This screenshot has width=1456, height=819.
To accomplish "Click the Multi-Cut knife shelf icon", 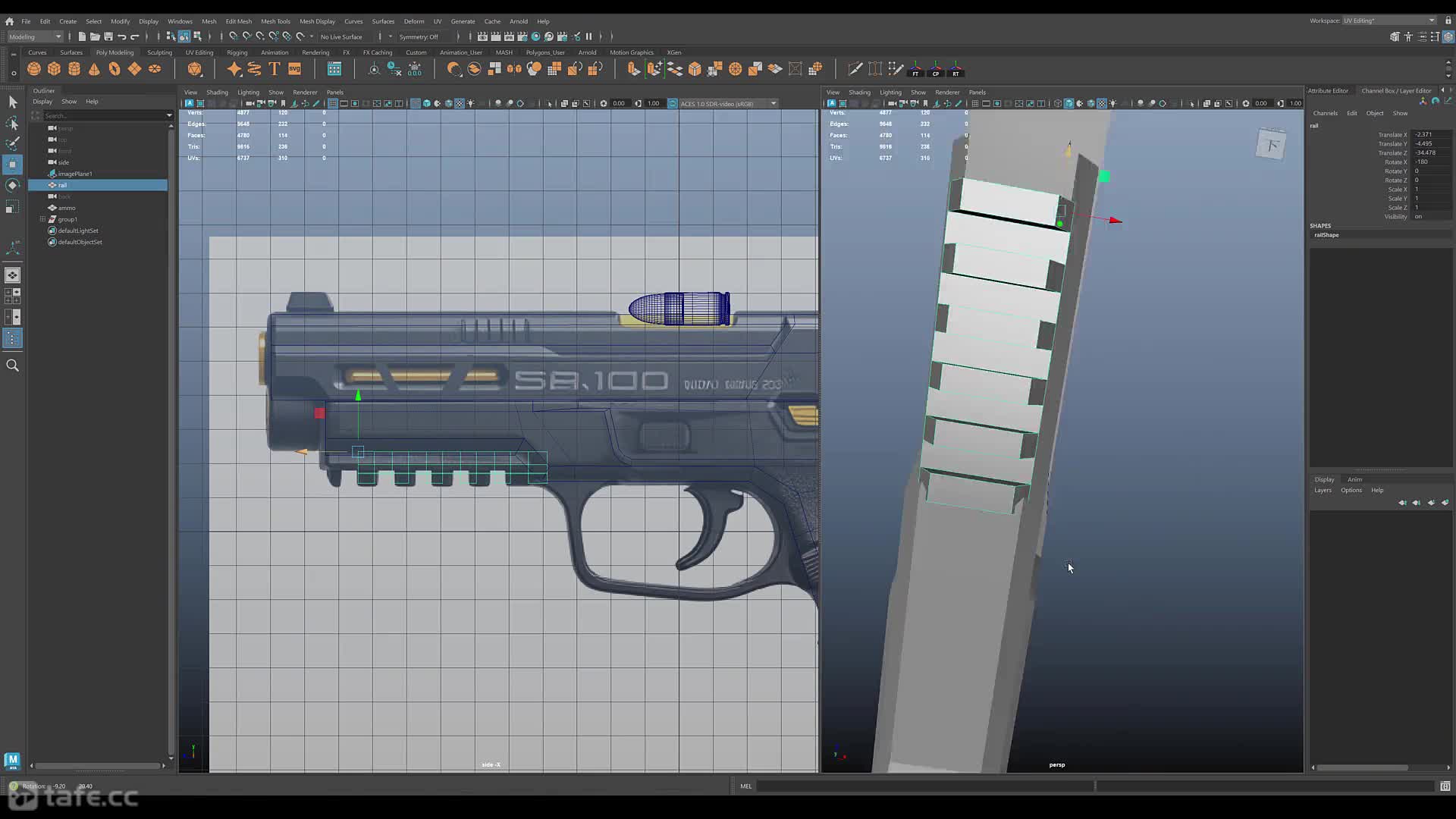I will tap(855, 69).
